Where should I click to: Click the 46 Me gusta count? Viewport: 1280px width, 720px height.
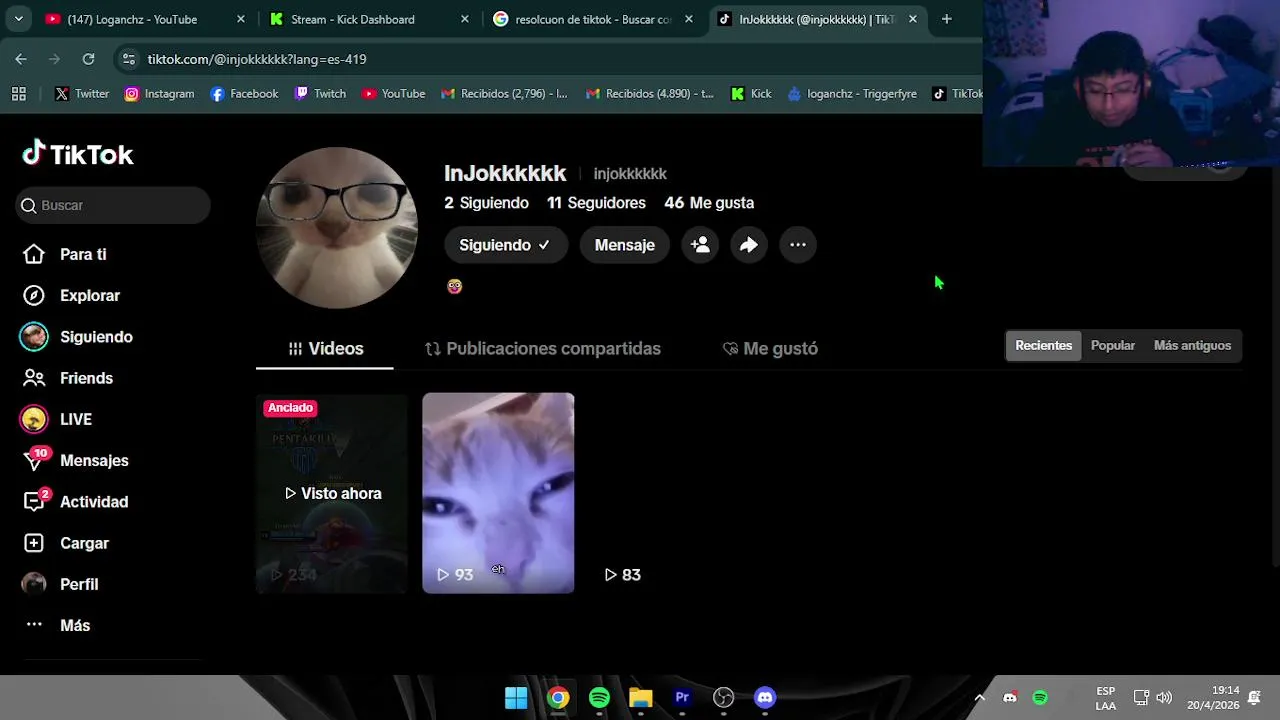709,203
